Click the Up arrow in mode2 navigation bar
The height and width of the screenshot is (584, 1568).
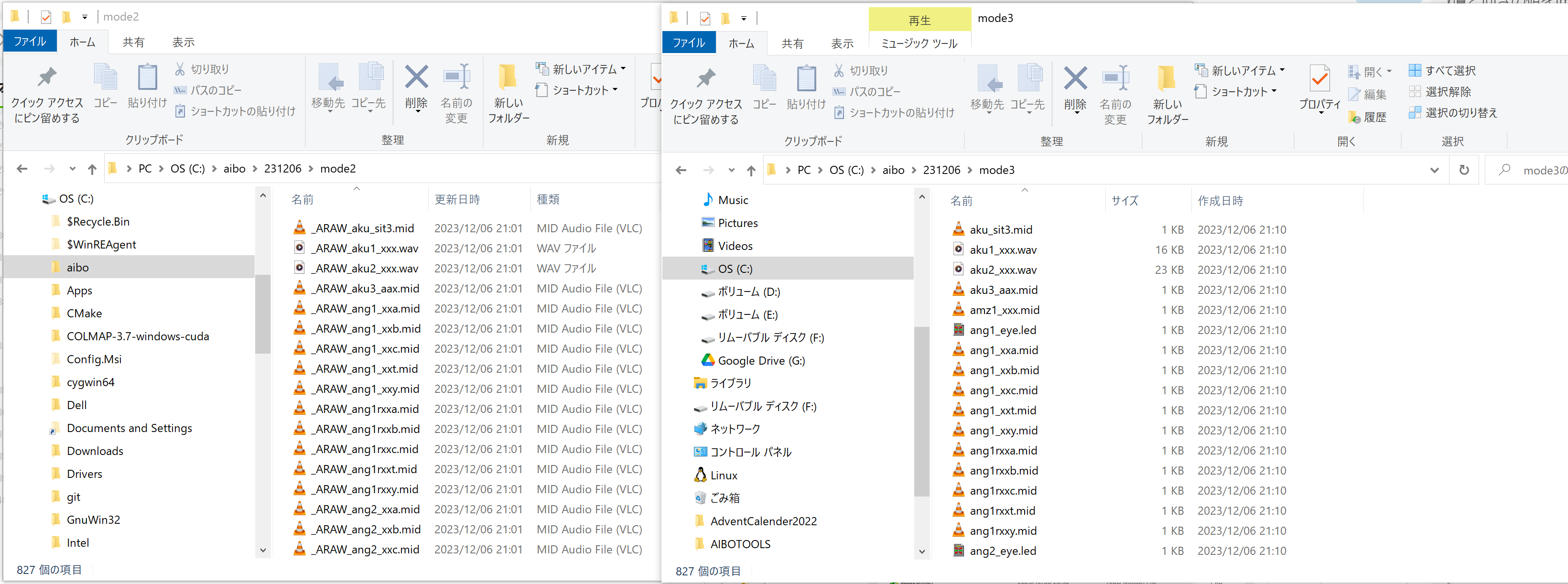(92, 169)
